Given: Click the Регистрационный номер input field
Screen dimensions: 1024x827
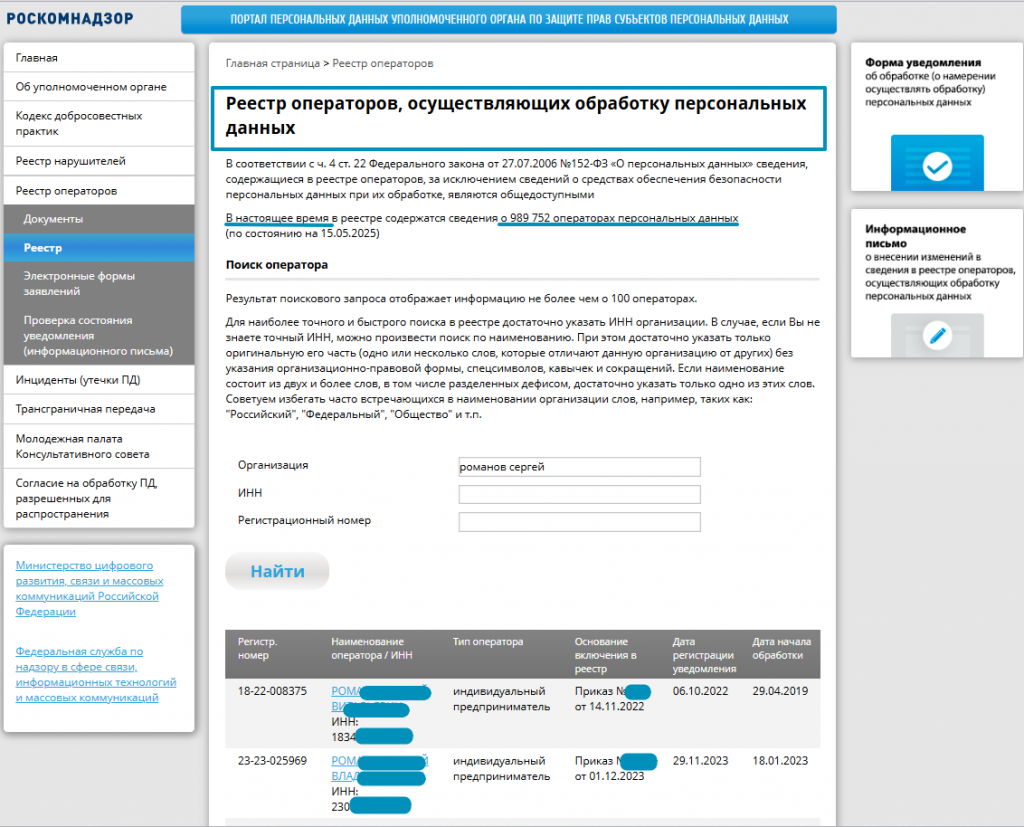Looking at the screenshot, I should (579, 522).
